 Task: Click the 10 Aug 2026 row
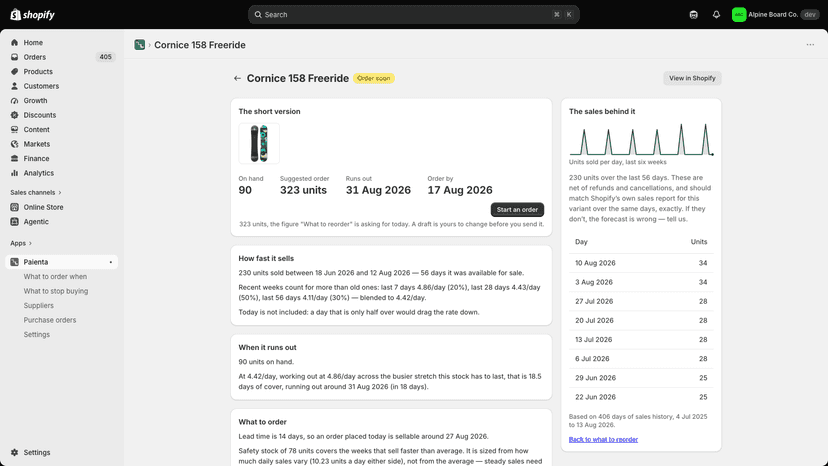[x=641, y=263]
